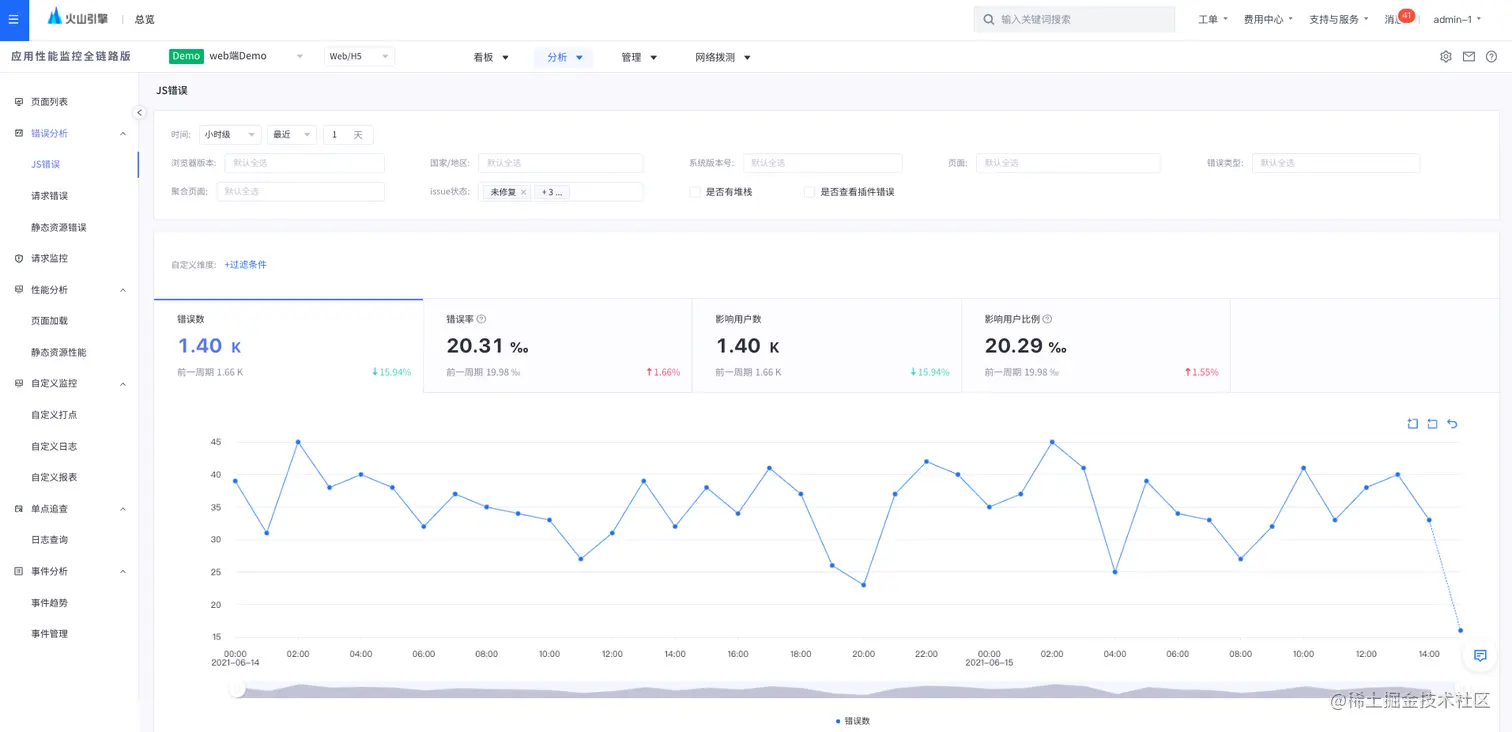This screenshot has width=1512, height=732.
Task: Focus the keyword search box
Action: pos(1074,19)
